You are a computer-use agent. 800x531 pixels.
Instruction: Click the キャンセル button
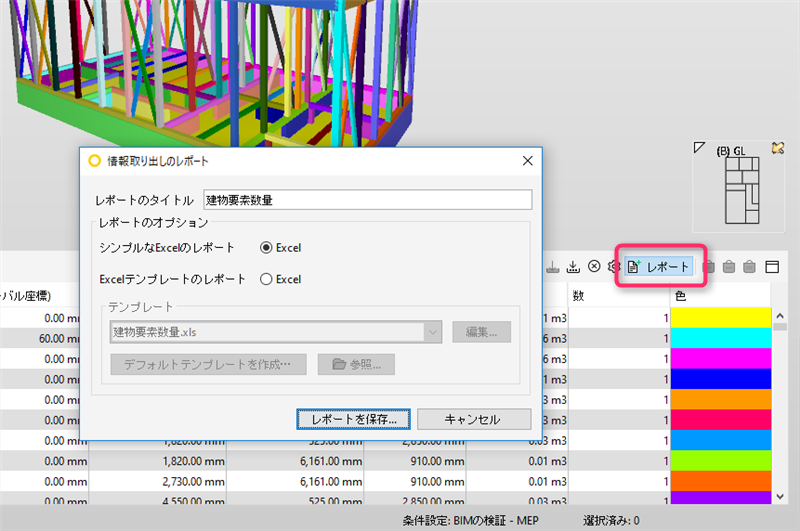(x=474, y=419)
